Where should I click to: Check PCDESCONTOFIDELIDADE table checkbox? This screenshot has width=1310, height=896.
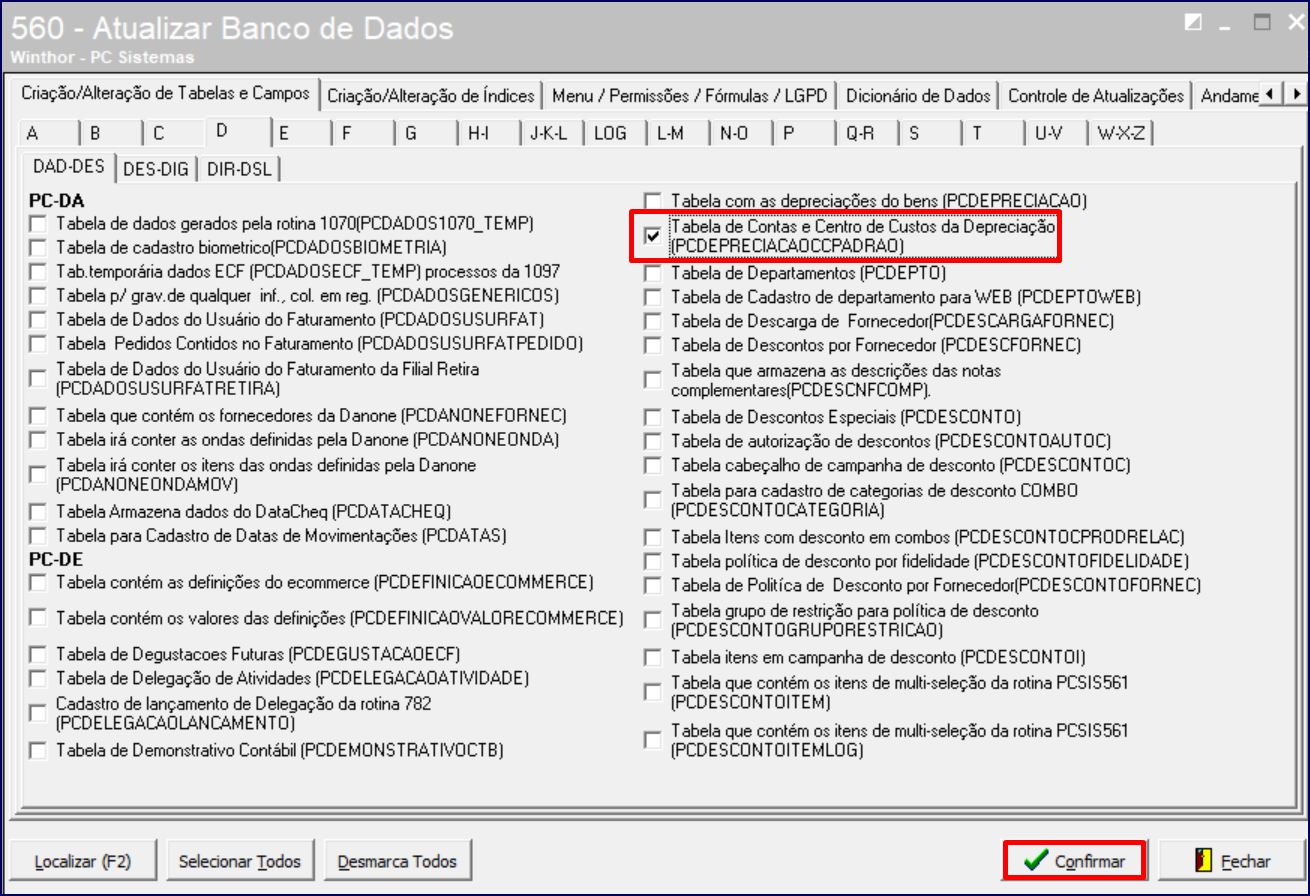[652, 561]
